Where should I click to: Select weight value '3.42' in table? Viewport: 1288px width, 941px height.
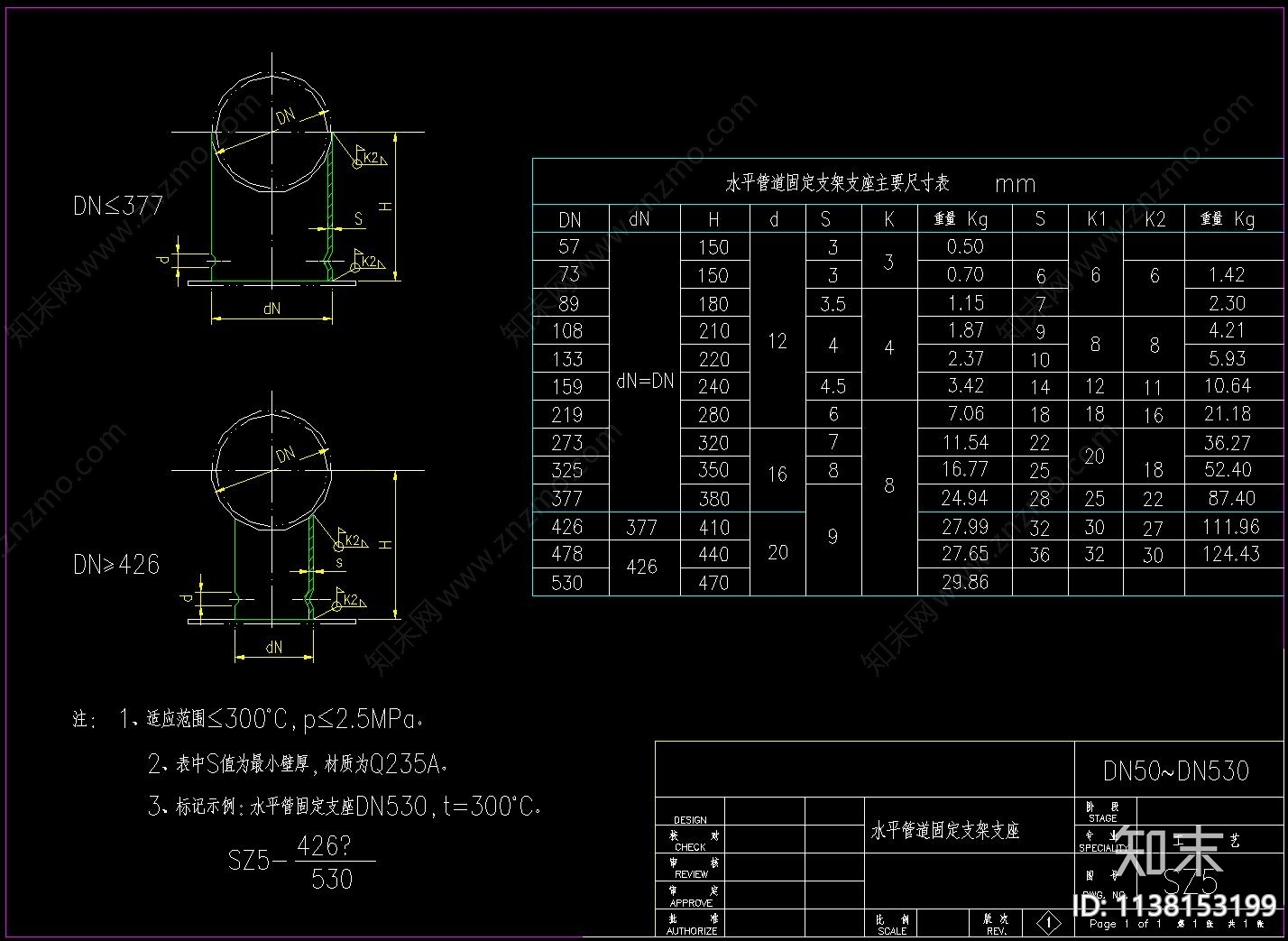point(965,386)
